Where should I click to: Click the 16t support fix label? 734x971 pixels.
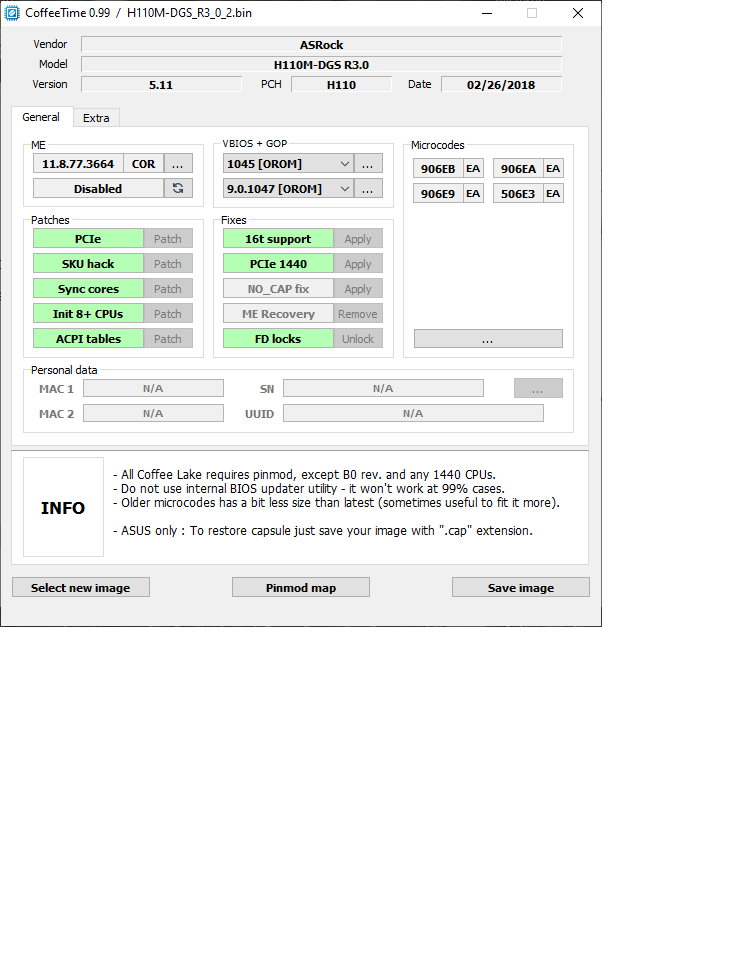point(278,238)
